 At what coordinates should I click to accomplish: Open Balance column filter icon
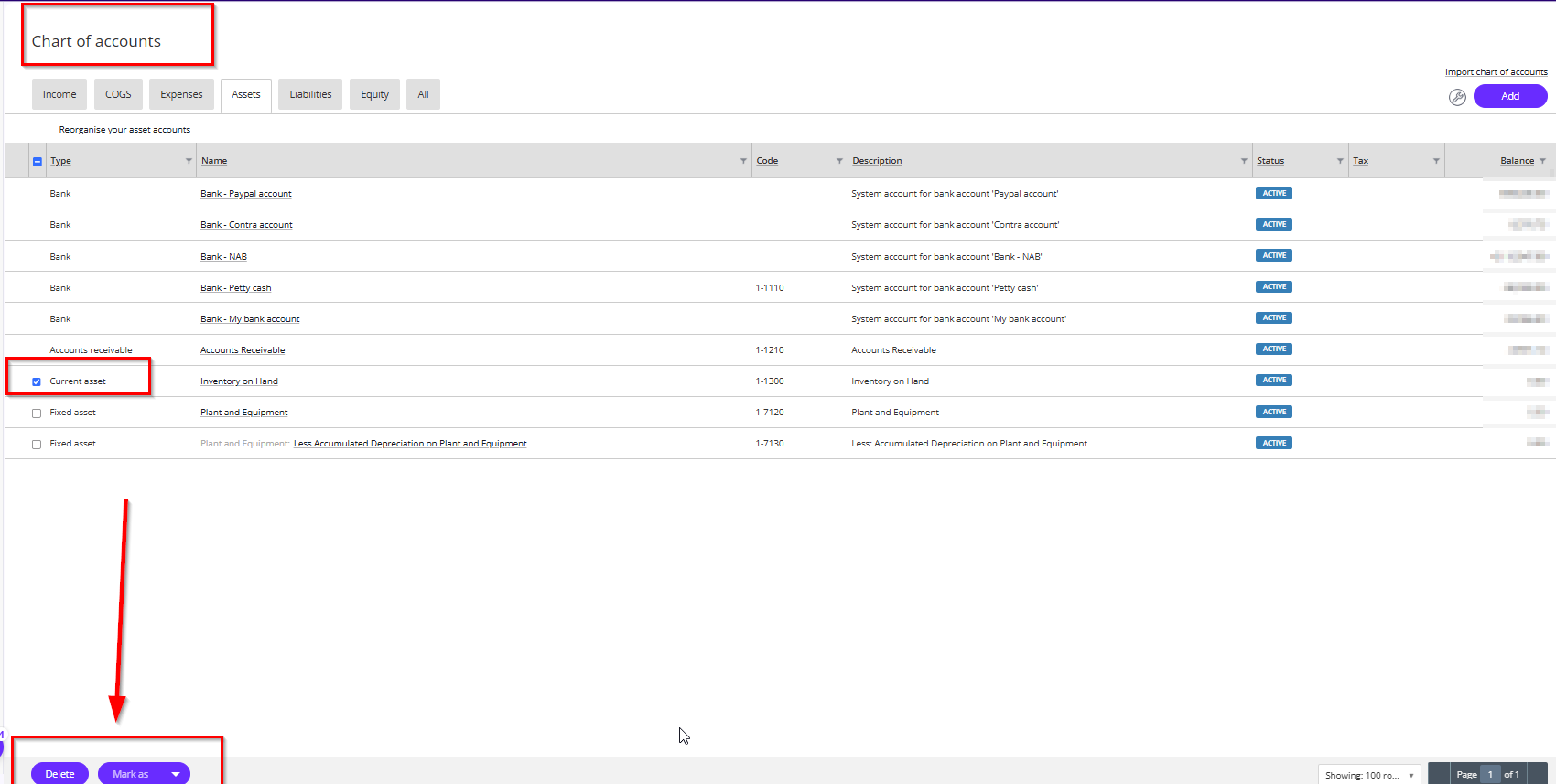tap(1542, 161)
